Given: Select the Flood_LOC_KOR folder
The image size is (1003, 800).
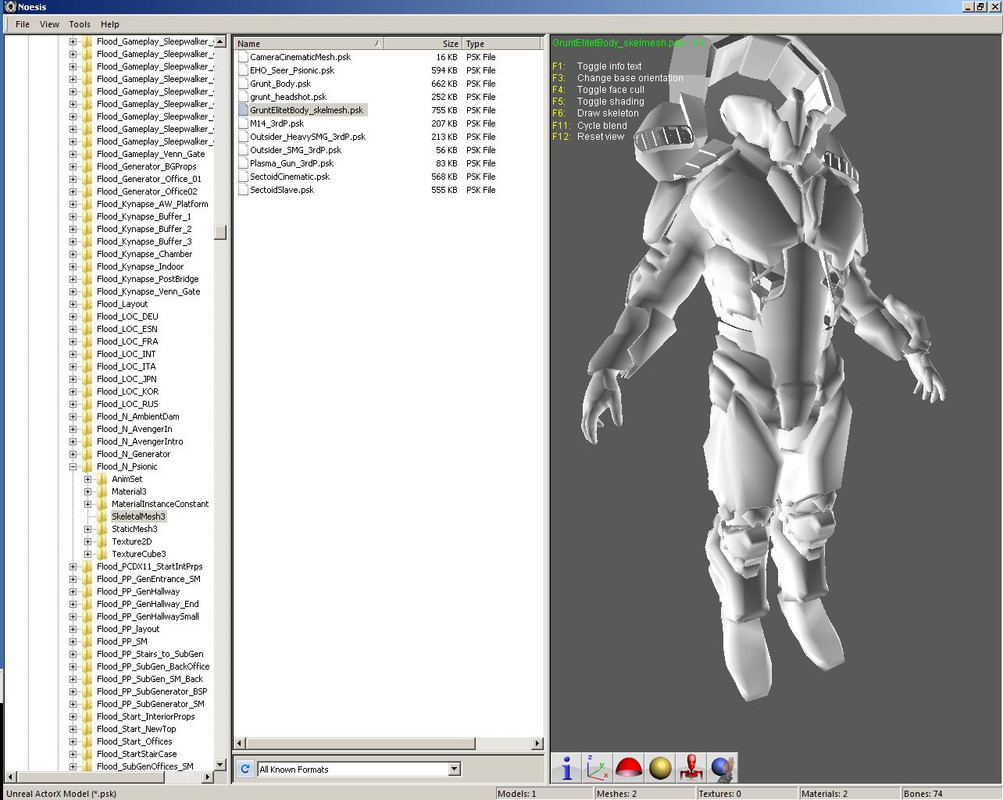Looking at the screenshot, I should [x=127, y=391].
